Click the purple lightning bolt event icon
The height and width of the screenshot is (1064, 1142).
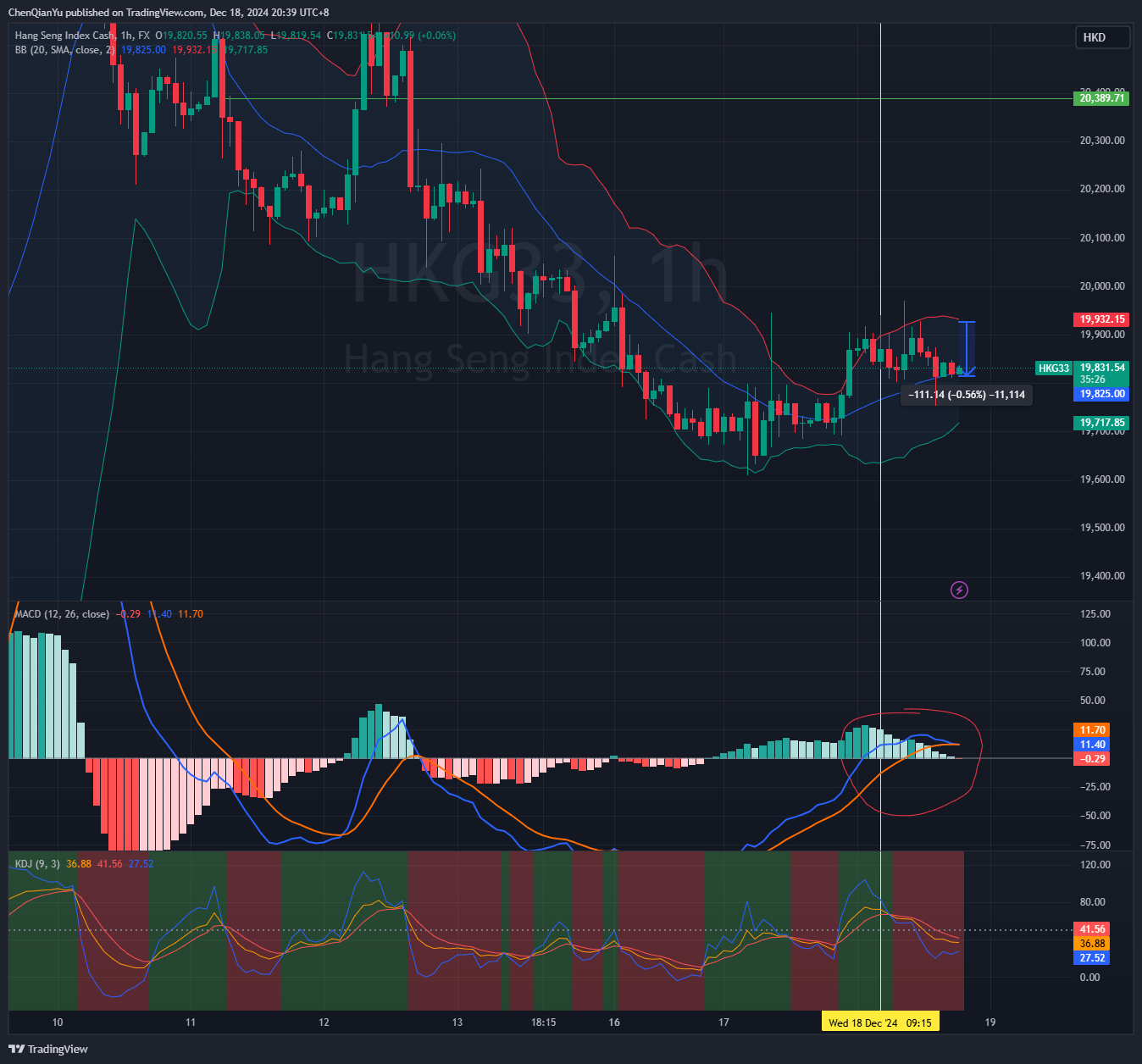pyautogui.click(x=959, y=590)
